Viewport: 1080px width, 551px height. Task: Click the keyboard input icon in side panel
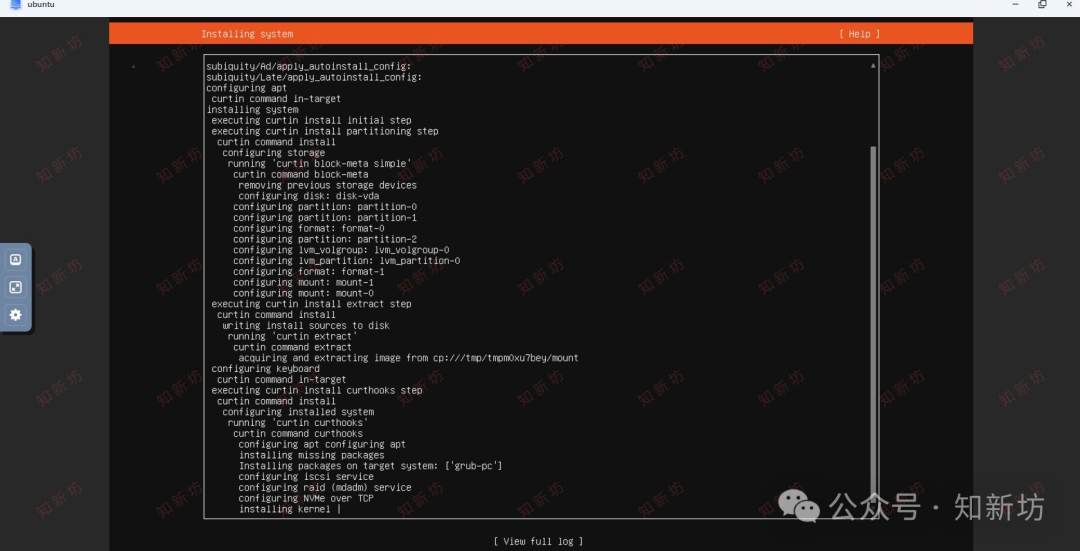coord(16,260)
